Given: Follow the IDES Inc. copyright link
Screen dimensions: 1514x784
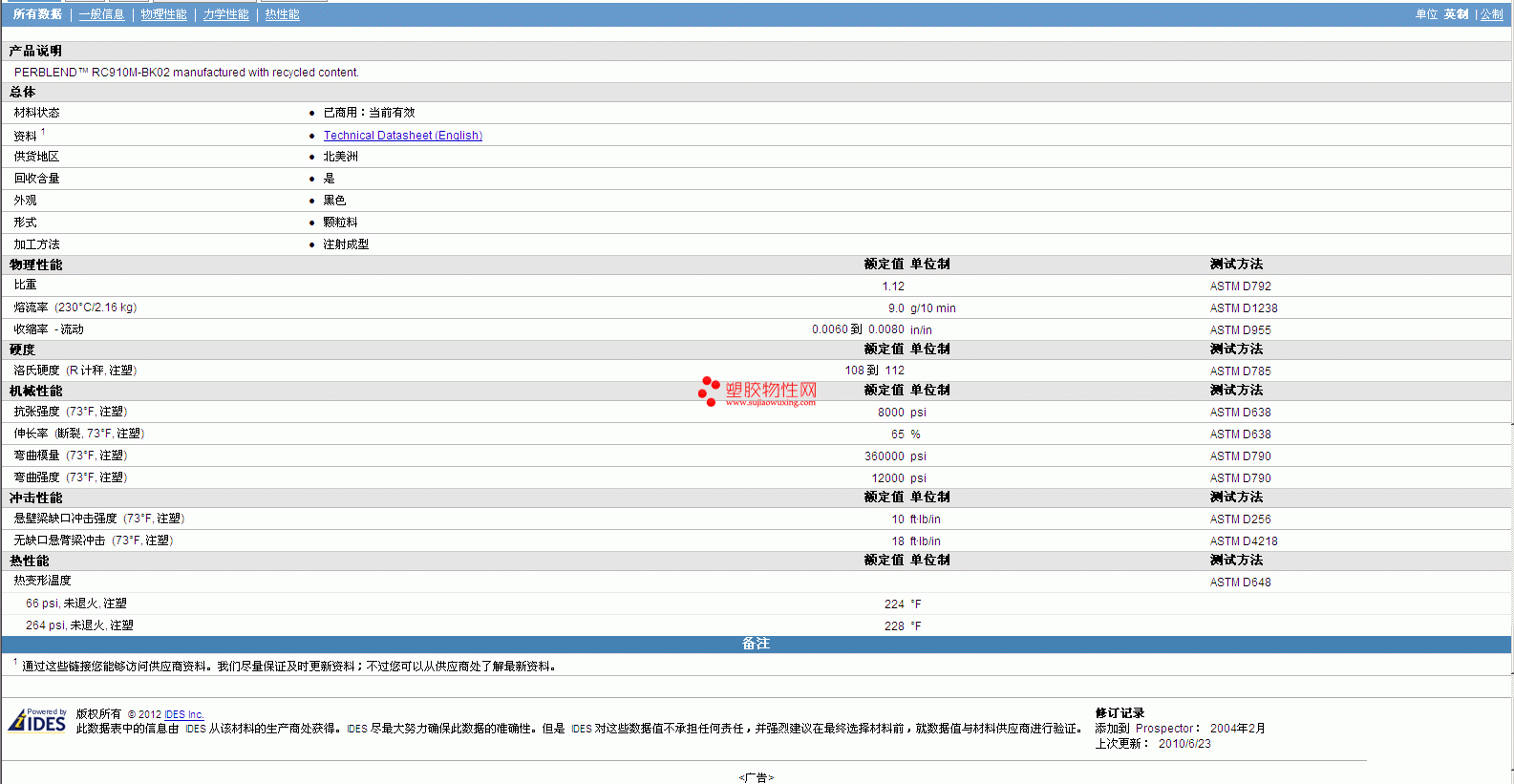Looking at the screenshot, I should click(184, 714).
